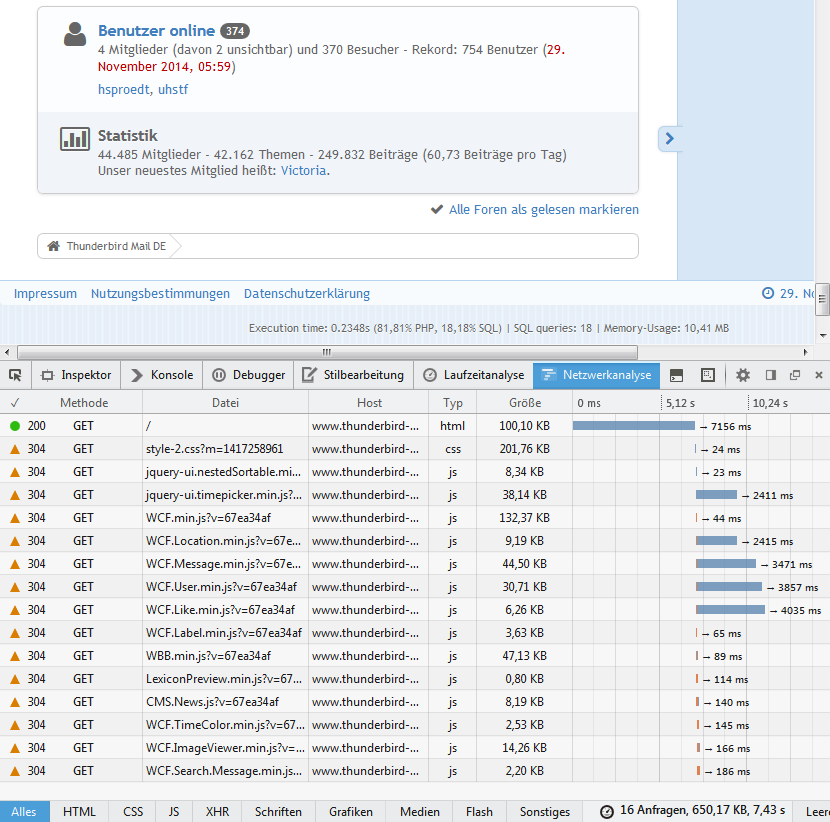This screenshot has height=822, width=830.
Task: Open user profile hsproedt
Action: [x=124, y=89]
